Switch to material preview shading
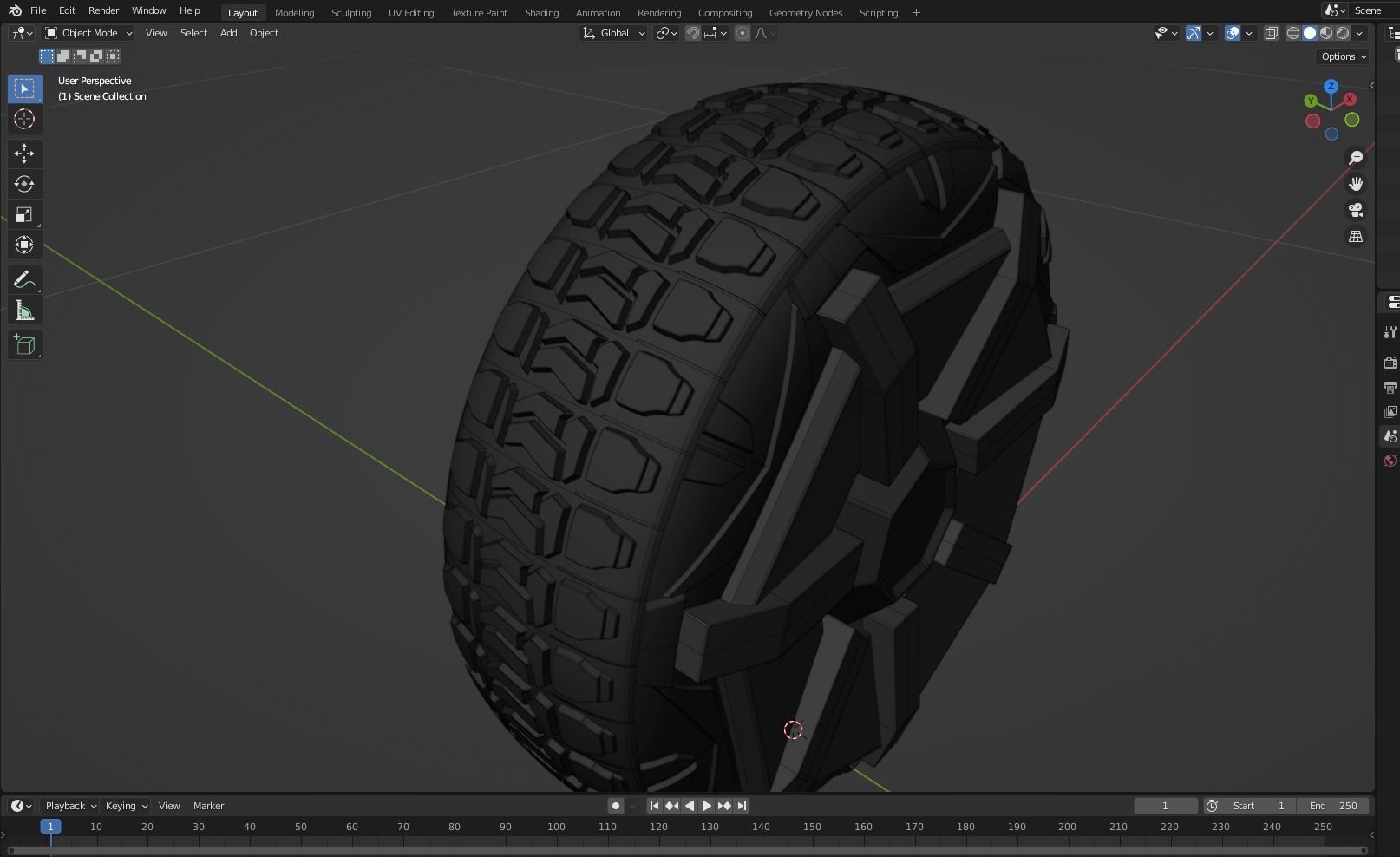The image size is (1400, 857). click(1326, 33)
